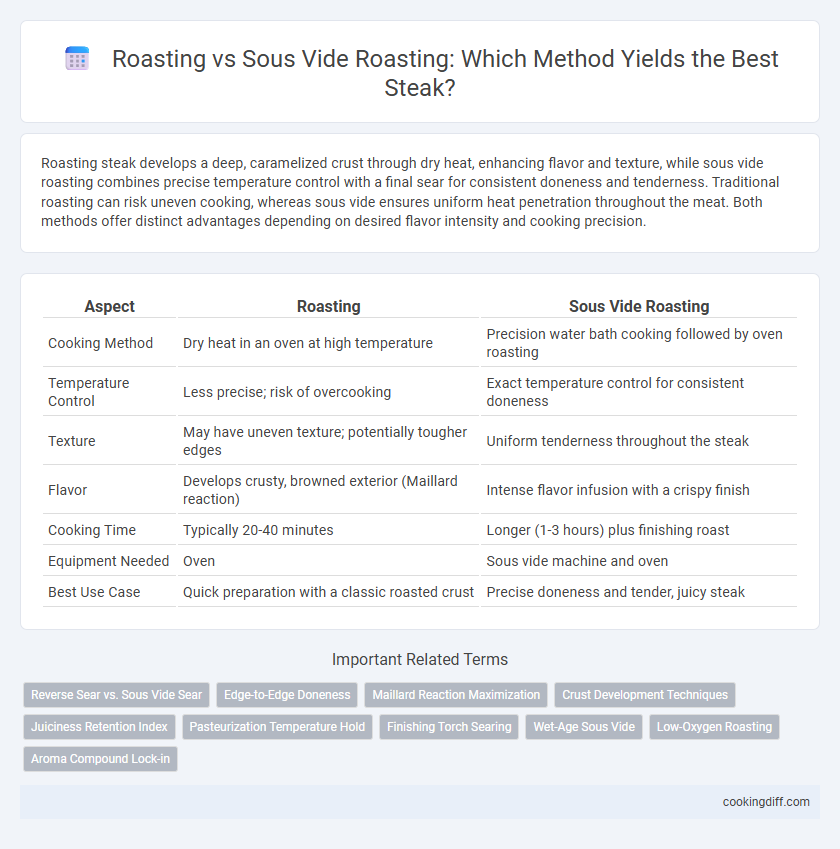Select the Finishing Torch Searing tag

click(449, 727)
